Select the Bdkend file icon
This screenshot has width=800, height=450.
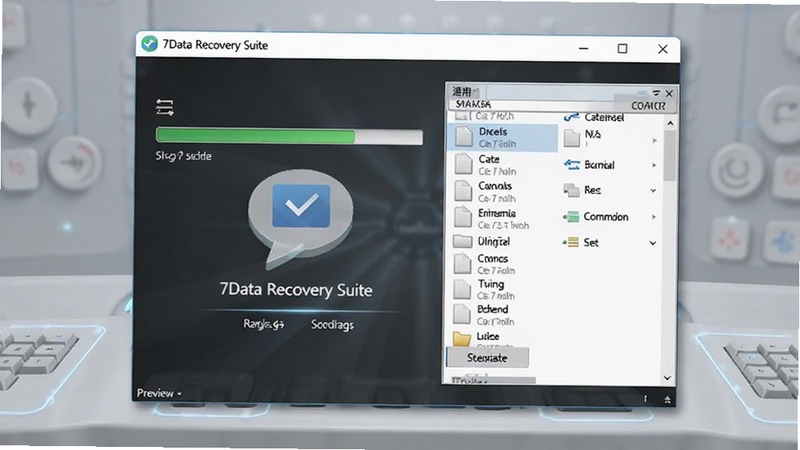pos(462,314)
